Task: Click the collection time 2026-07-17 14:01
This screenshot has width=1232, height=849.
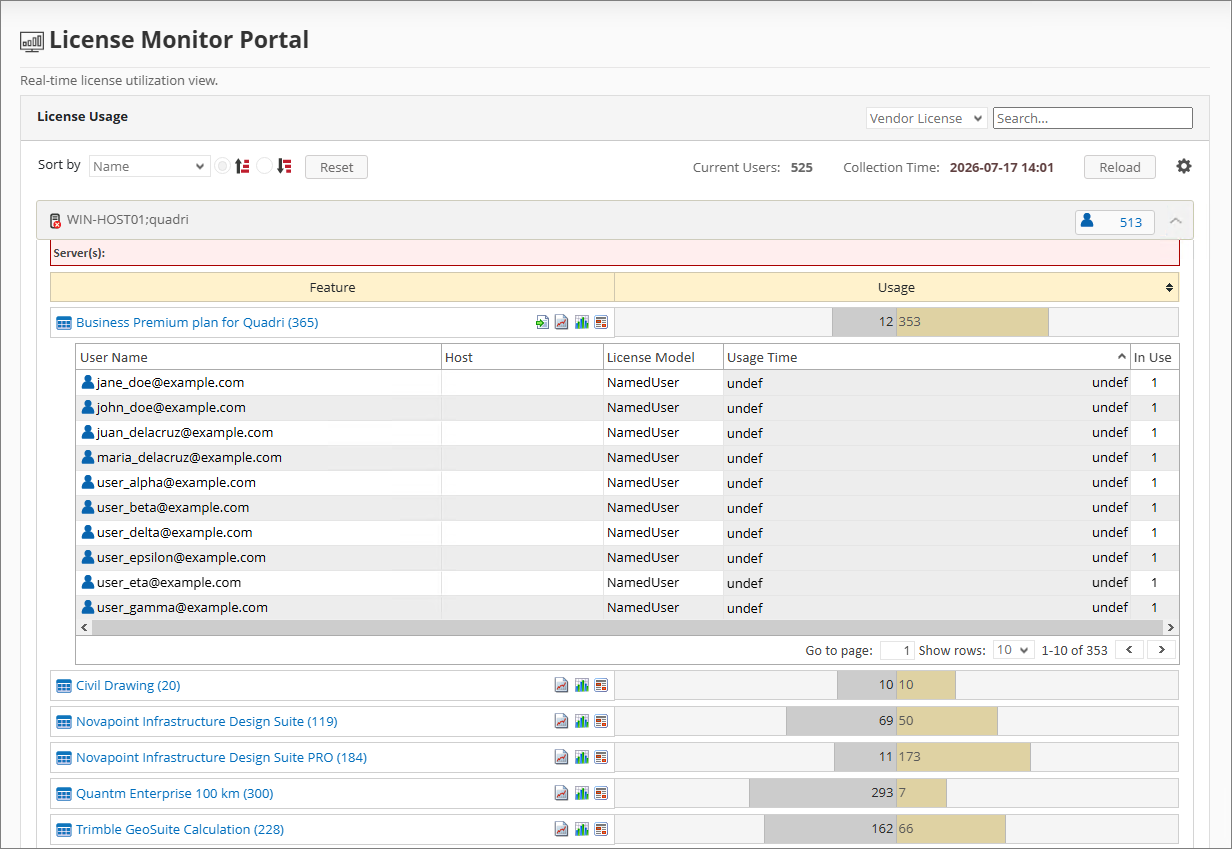Action: click(x=1002, y=167)
